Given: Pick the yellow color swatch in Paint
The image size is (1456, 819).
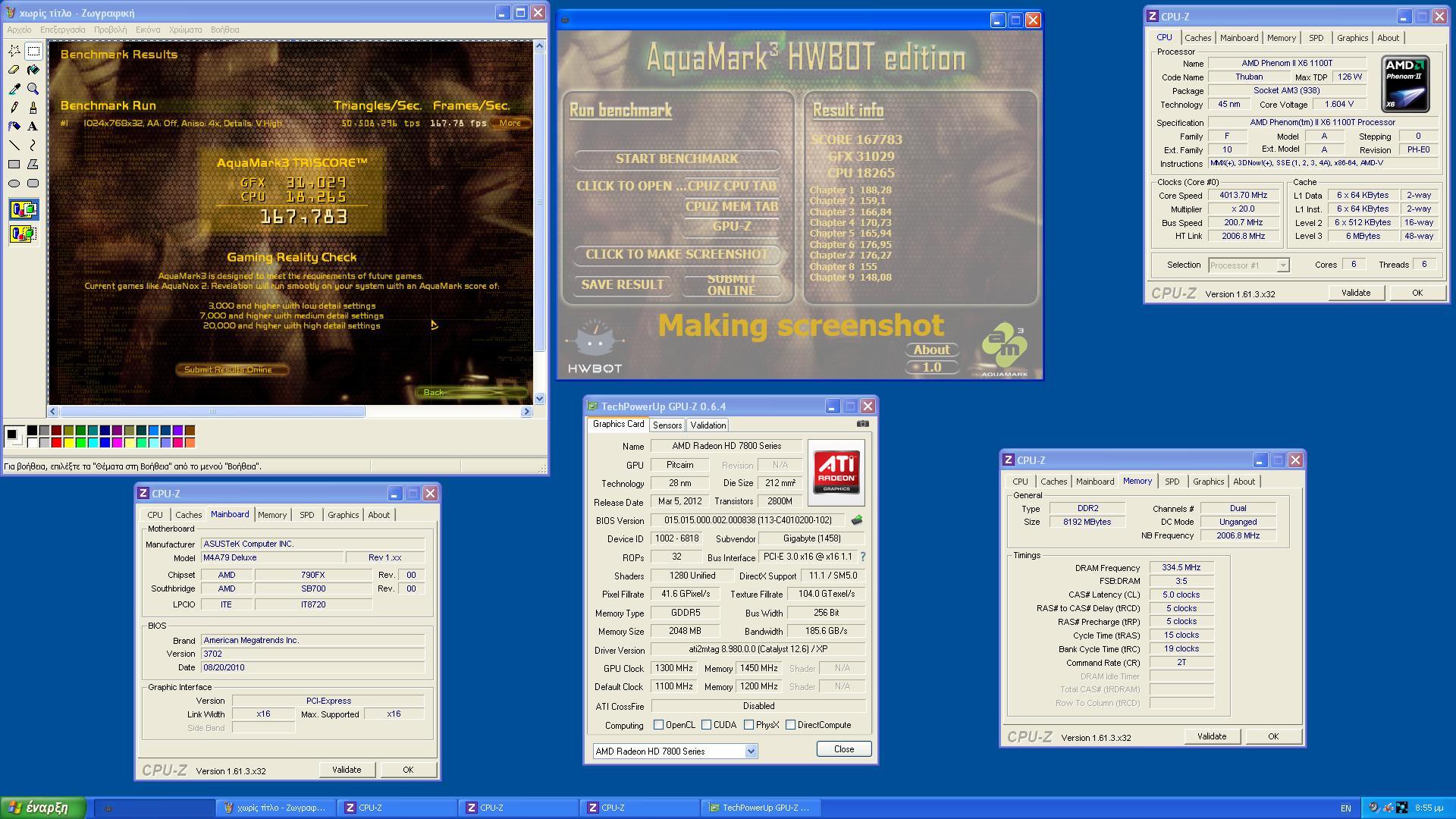Looking at the screenshot, I should (x=68, y=442).
